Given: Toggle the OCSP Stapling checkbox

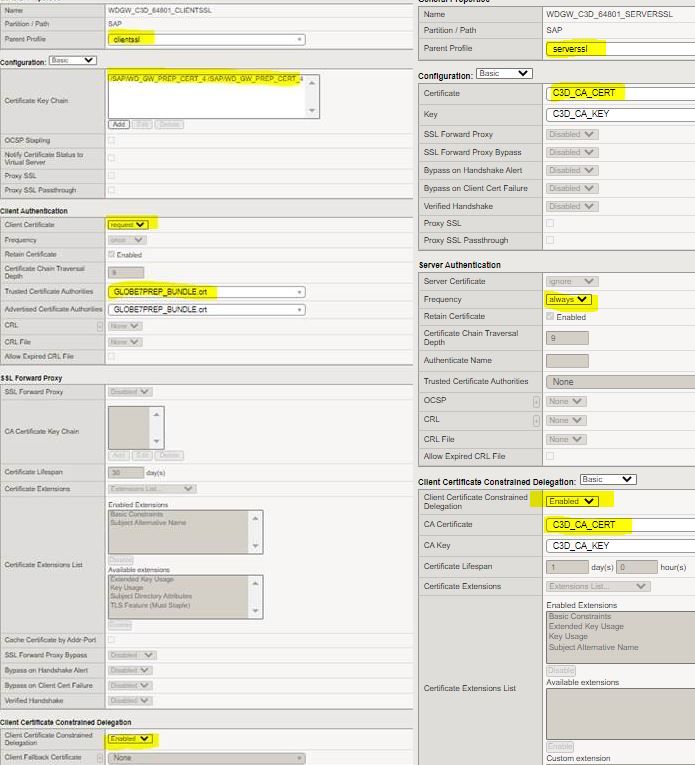Looking at the screenshot, I should tap(112, 141).
